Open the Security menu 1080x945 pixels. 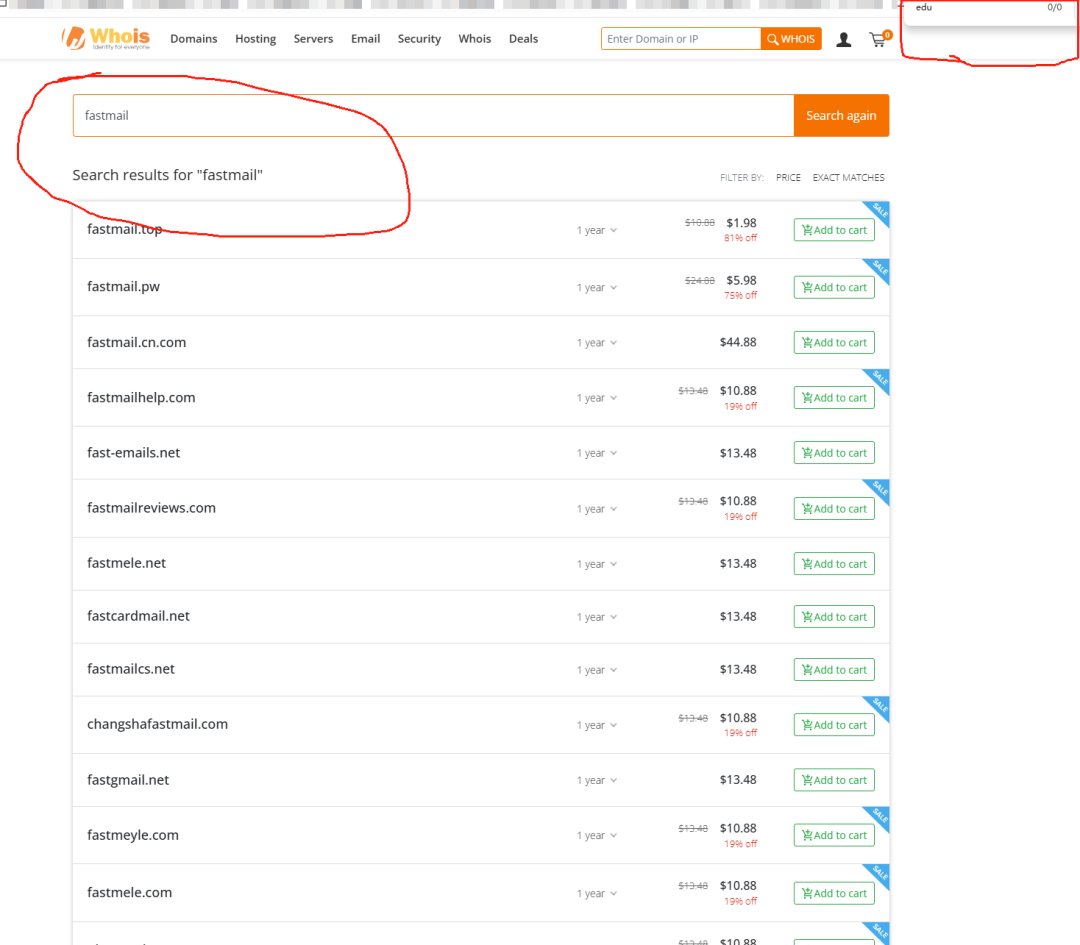click(x=419, y=39)
